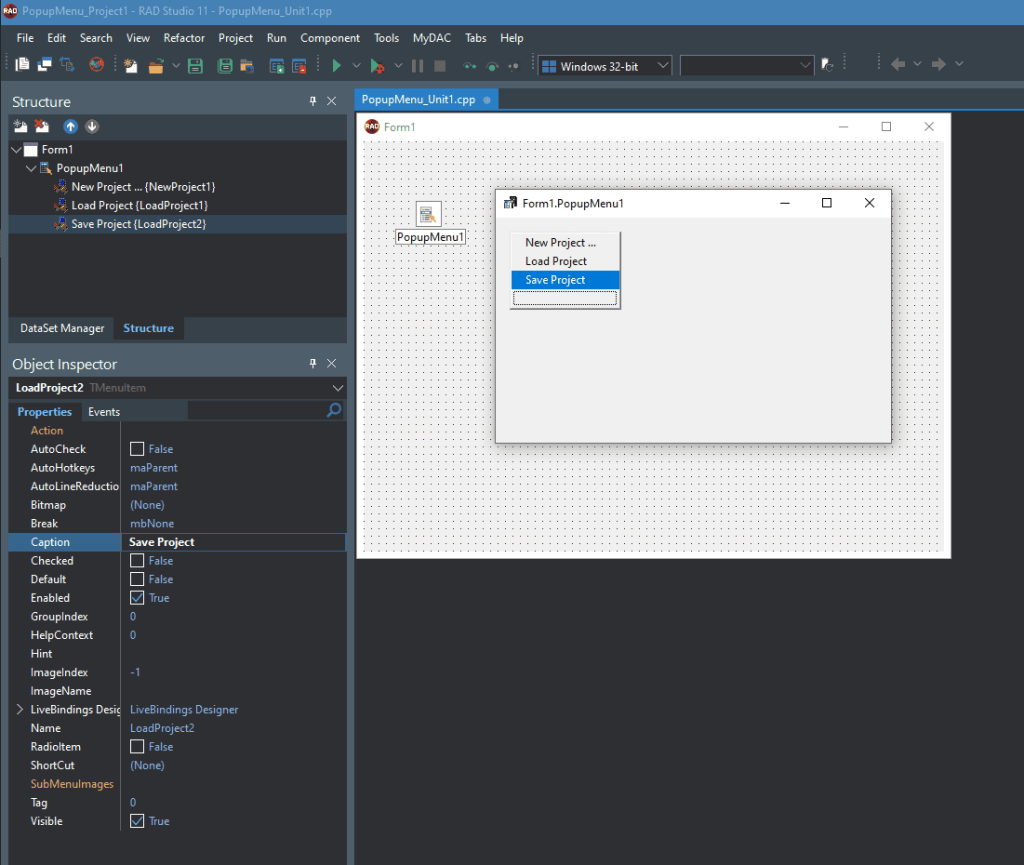Click the red no-browser toolbar icon
Screen dimensions: 1024x865
click(x=97, y=65)
